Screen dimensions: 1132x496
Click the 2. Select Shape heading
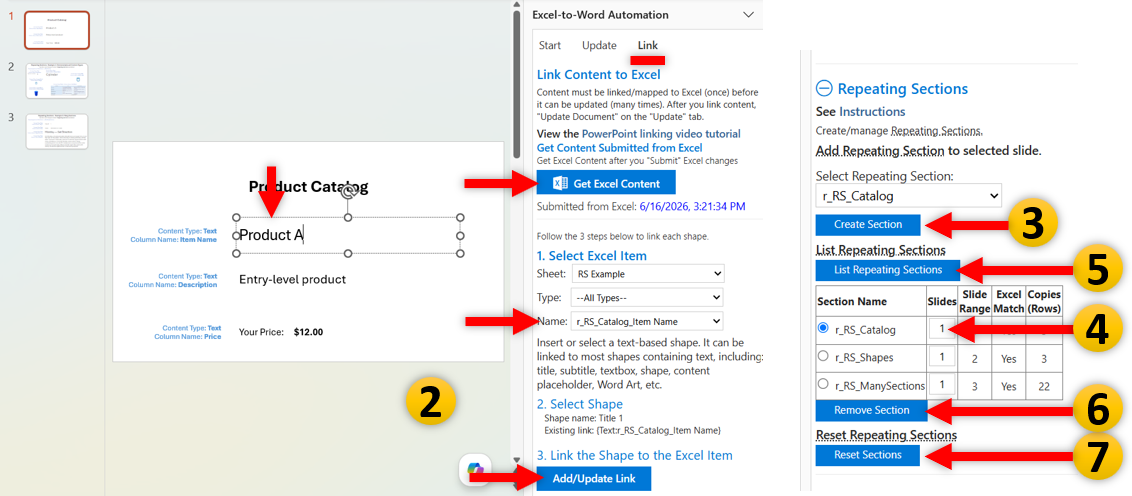click(580, 404)
